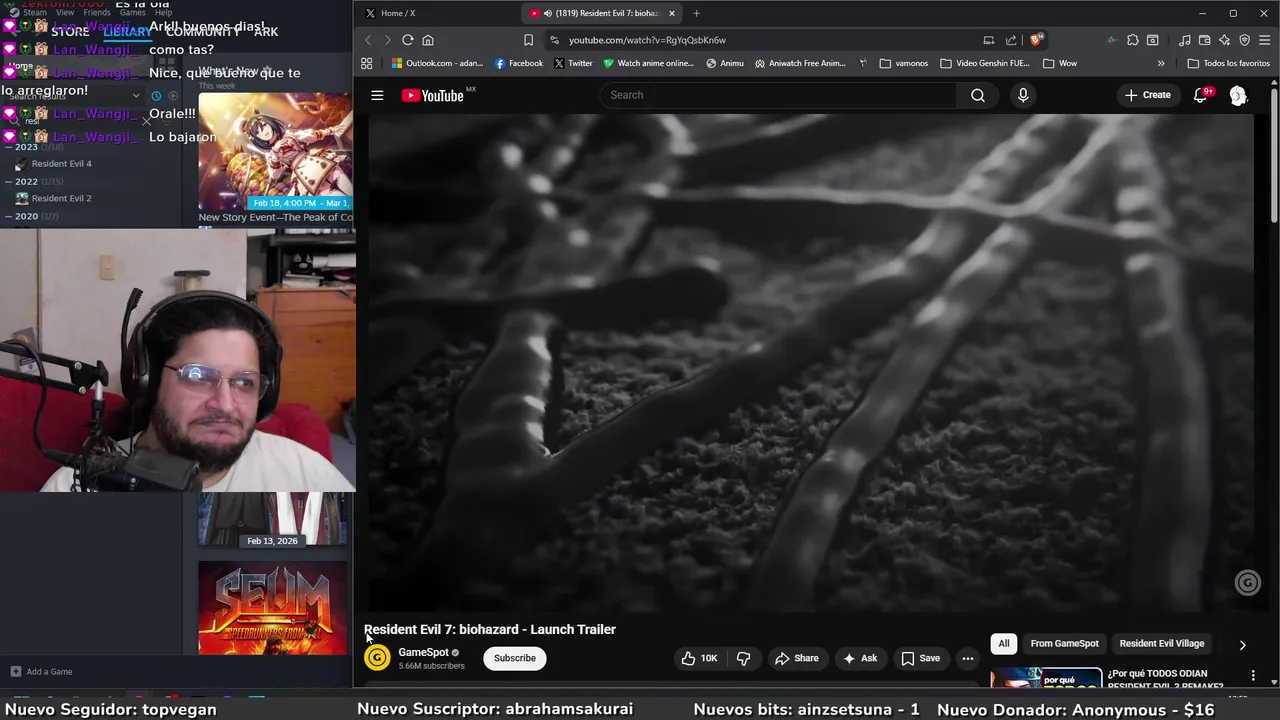Open the VPN shield icon in toolbar

click(1245, 40)
